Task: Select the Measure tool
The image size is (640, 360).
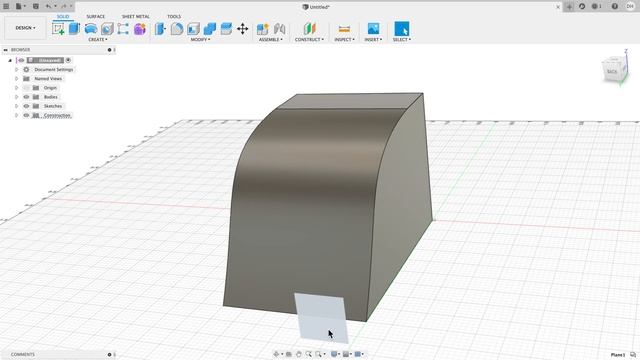Action: tap(344, 29)
